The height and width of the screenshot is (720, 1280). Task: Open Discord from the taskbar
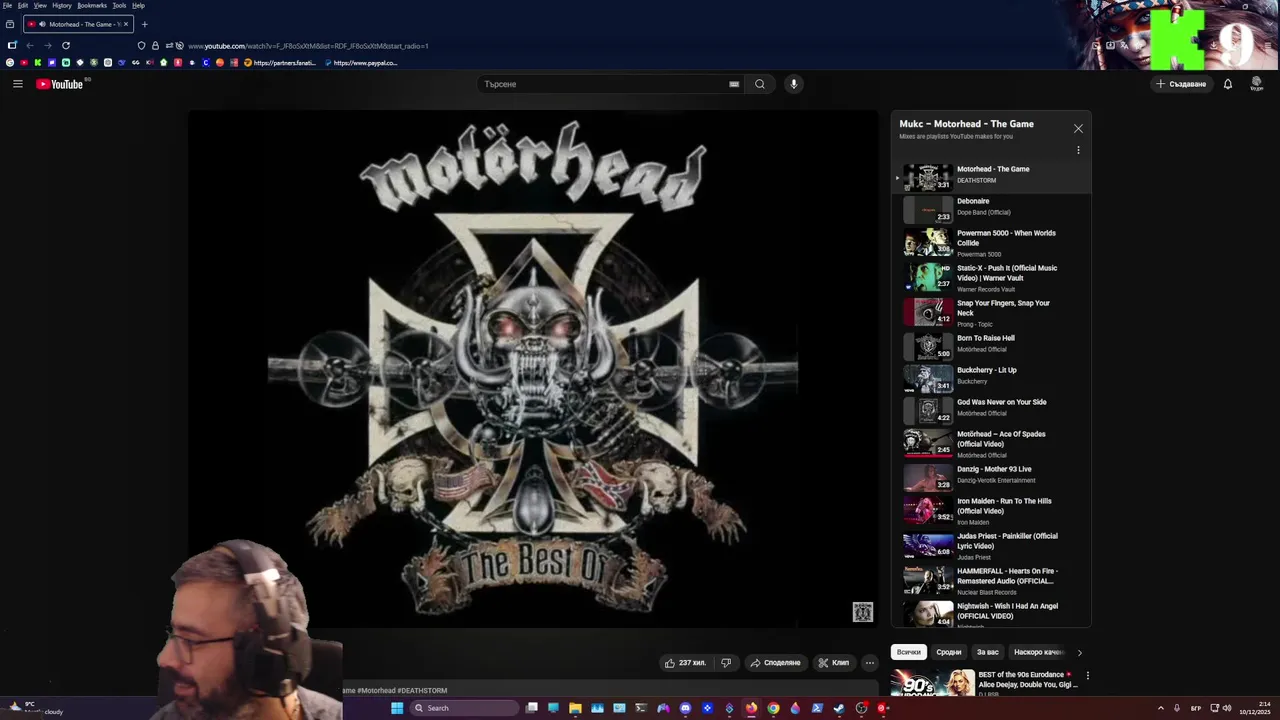685,708
